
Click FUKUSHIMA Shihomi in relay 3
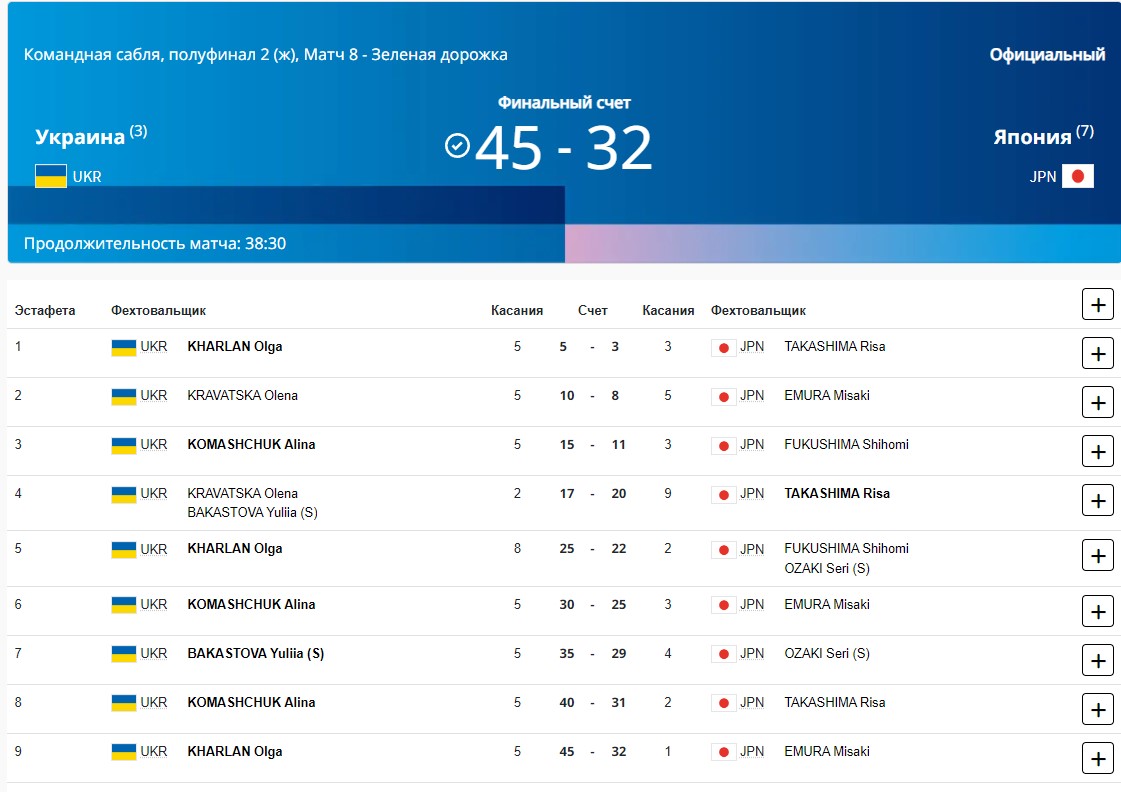pos(846,445)
